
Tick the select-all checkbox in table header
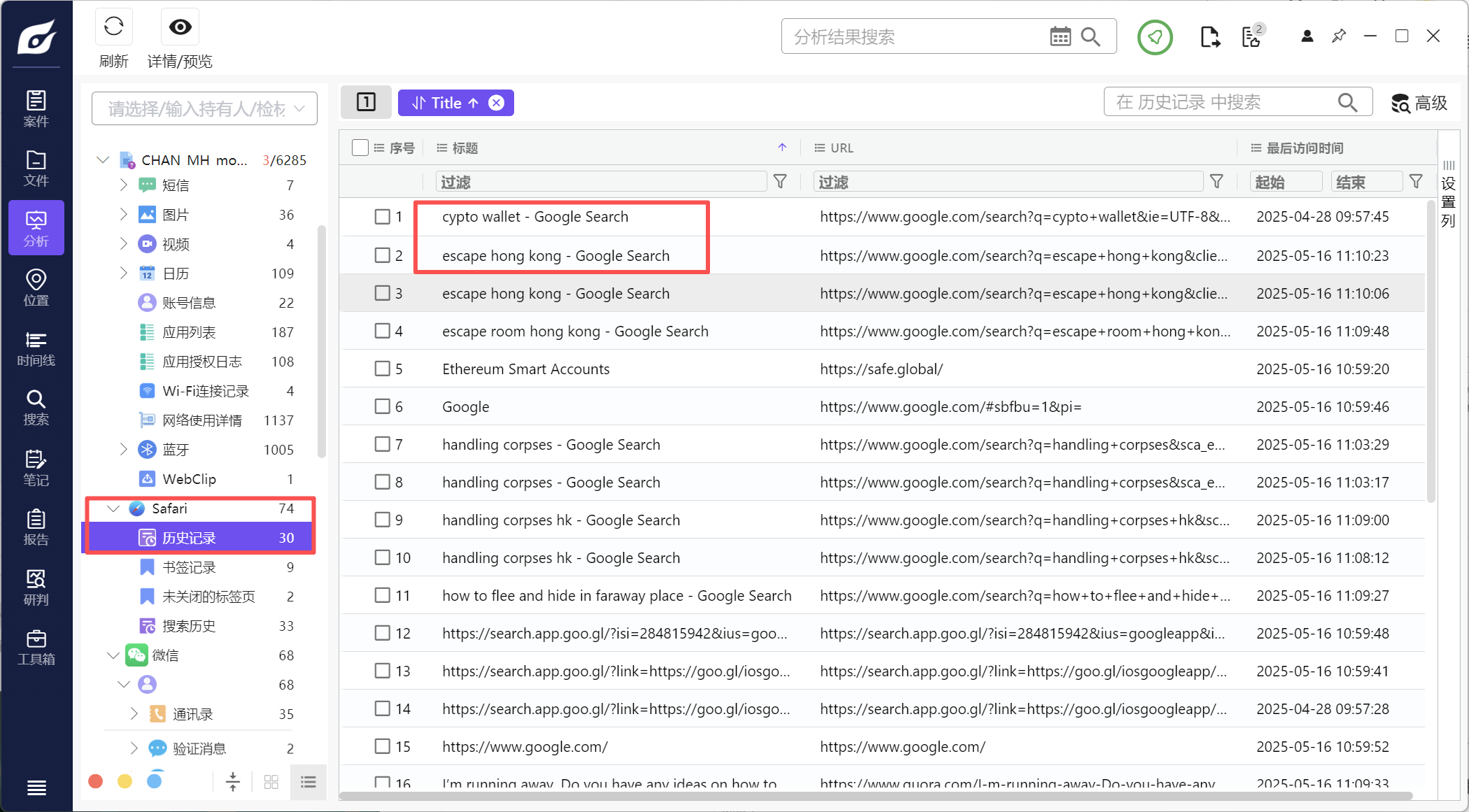pyautogui.click(x=360, y=148)
